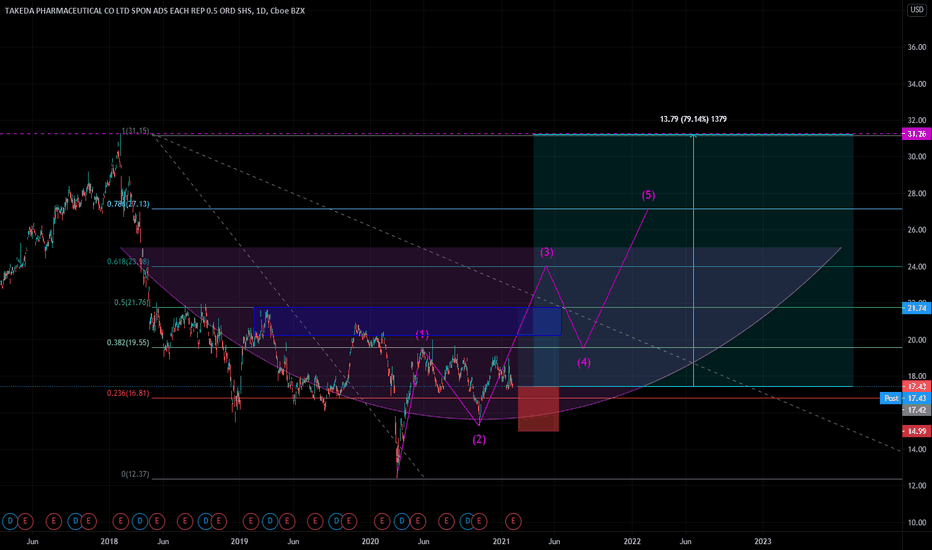Open the lone earnings marker after Jun 2017
This screenshot has width=932, height=550.
point(54,521)
